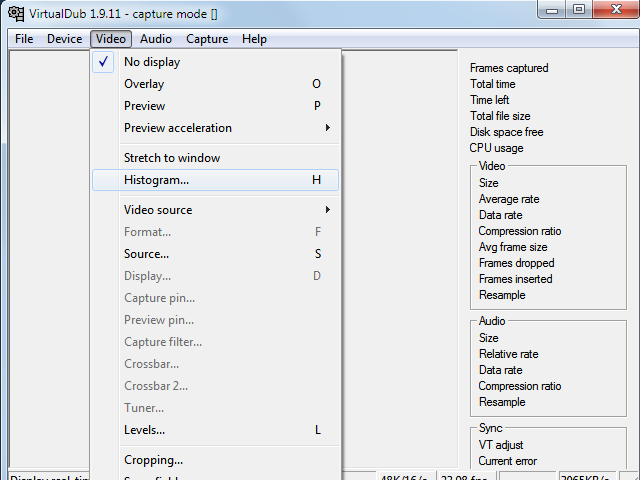Click the Frames inserted label
The image size is (640, 480).
click(515, 279)
